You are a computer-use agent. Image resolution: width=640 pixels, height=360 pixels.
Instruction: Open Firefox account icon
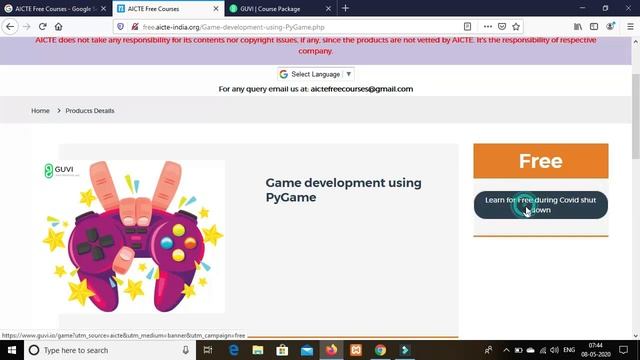[x=611, y=27]
